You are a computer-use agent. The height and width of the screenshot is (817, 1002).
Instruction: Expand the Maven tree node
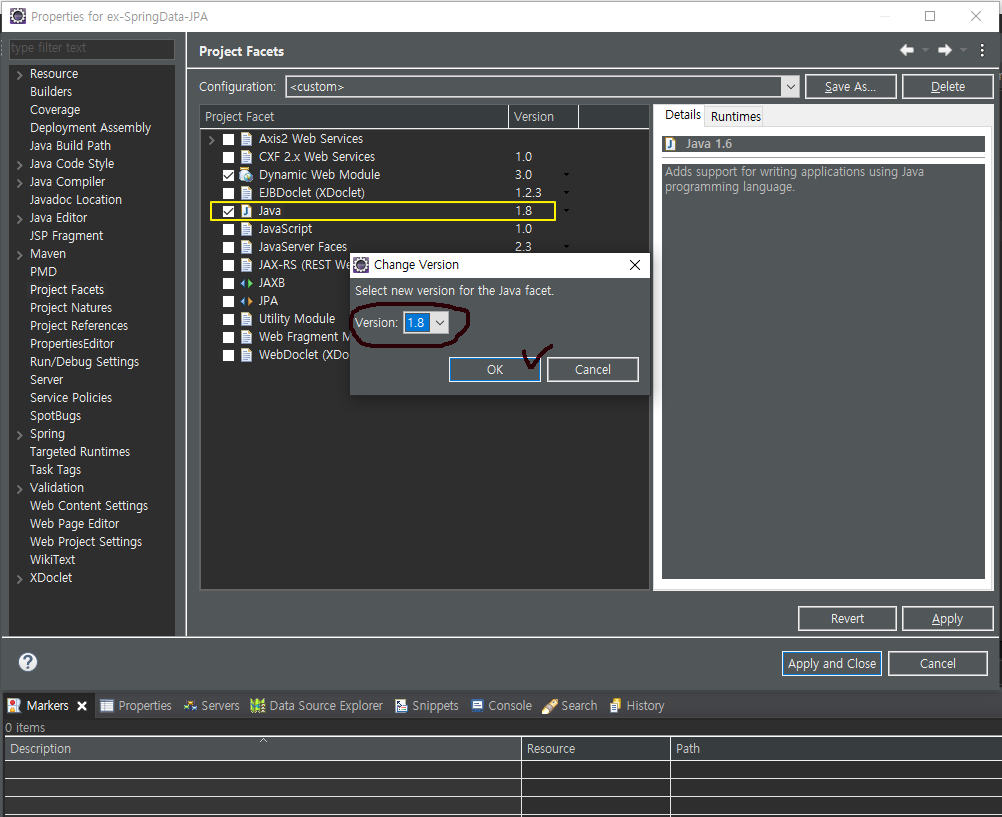[x=19, y=254]
